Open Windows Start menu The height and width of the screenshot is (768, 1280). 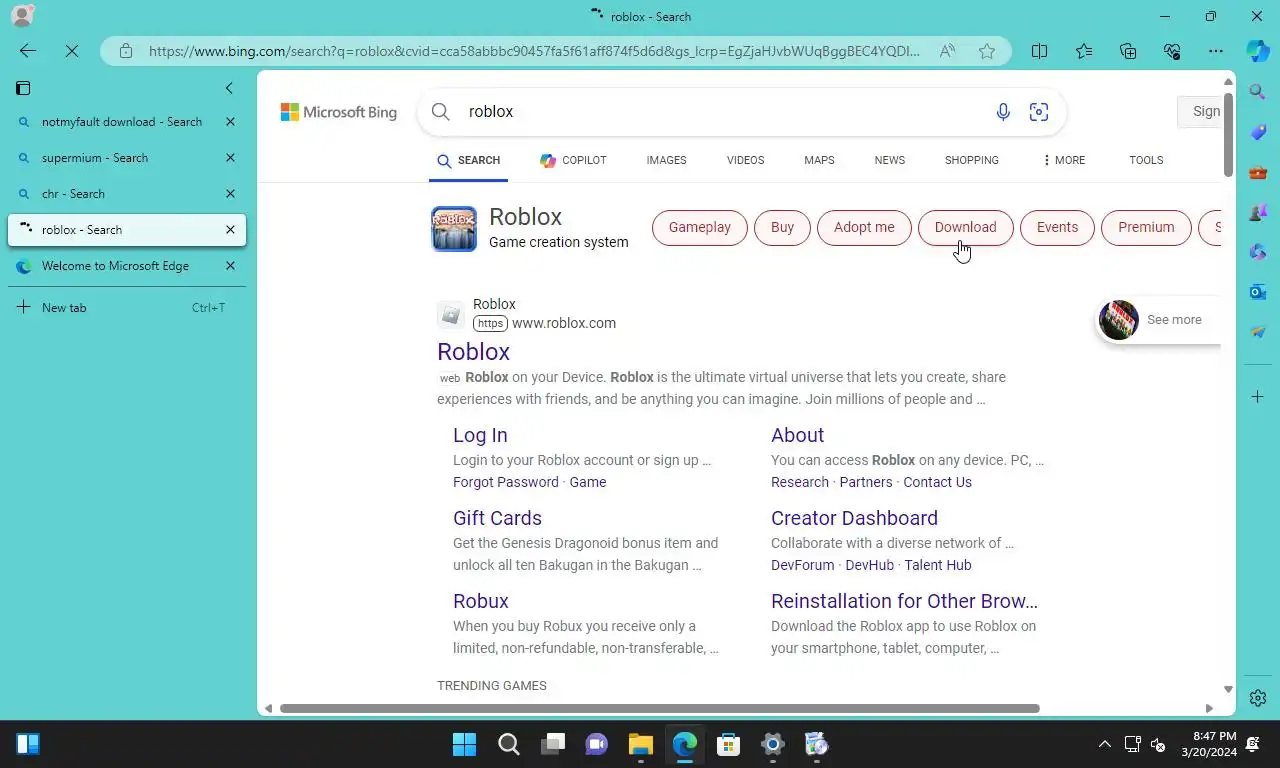(464, 744)
